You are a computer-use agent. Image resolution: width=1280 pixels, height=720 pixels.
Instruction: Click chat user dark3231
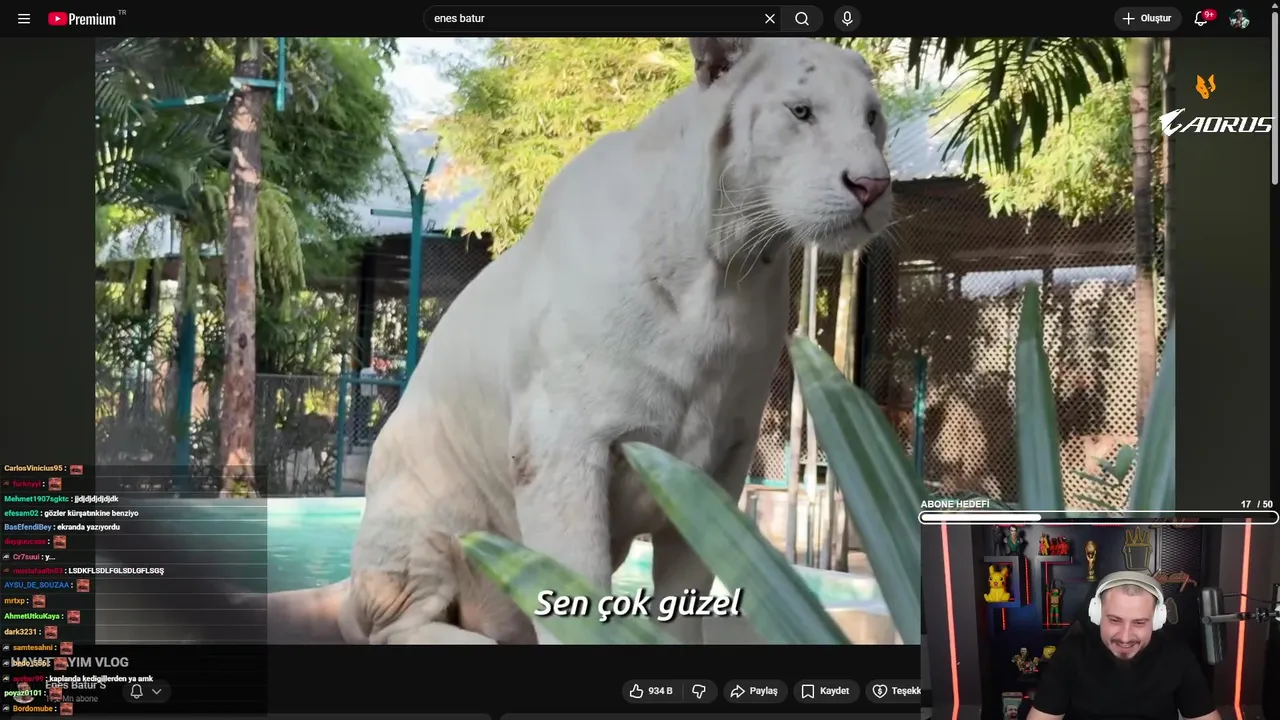[x=20, y=632]
